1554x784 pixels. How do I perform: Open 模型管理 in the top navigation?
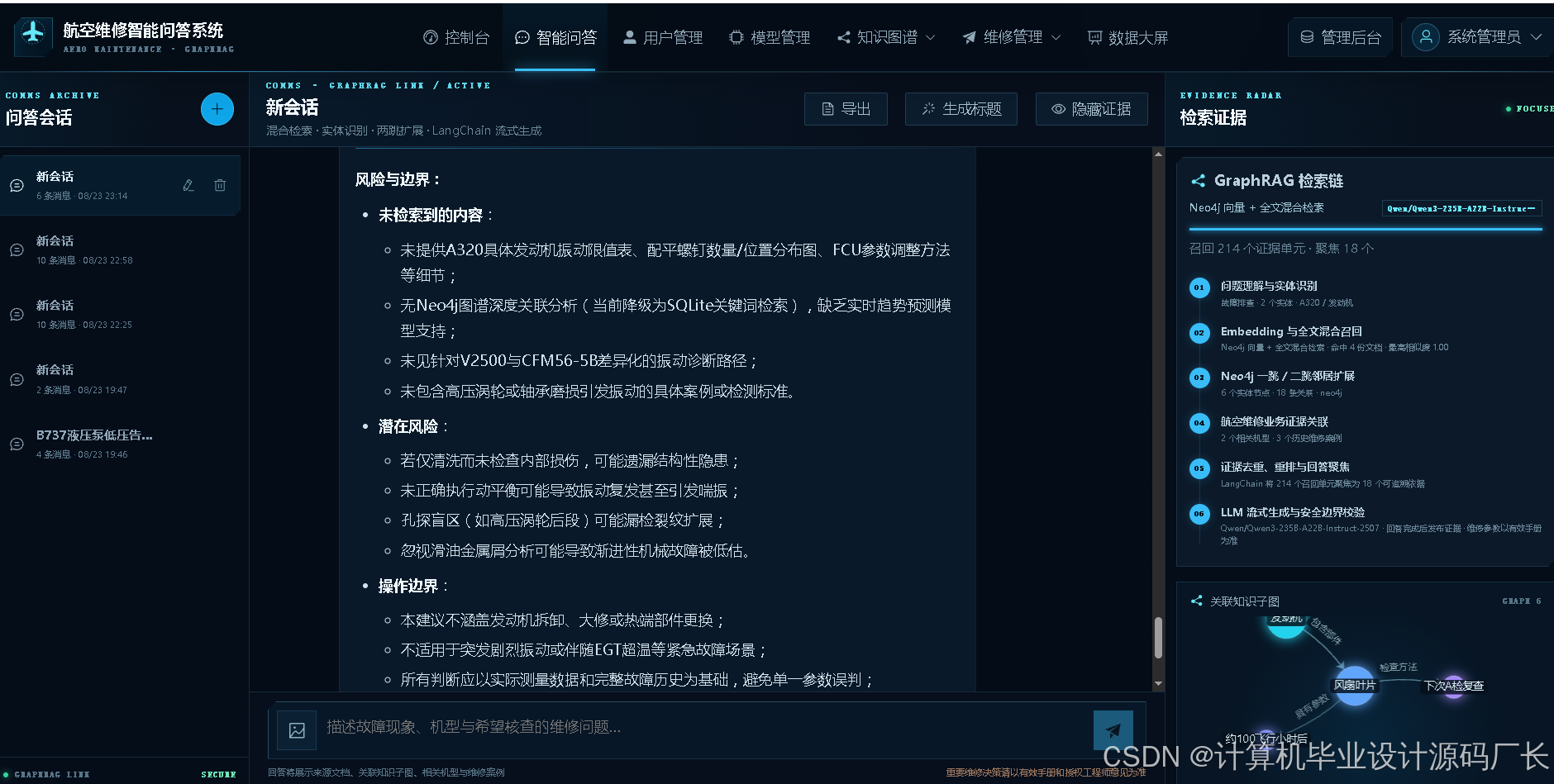pyautogui.click(x=770, y=37)
